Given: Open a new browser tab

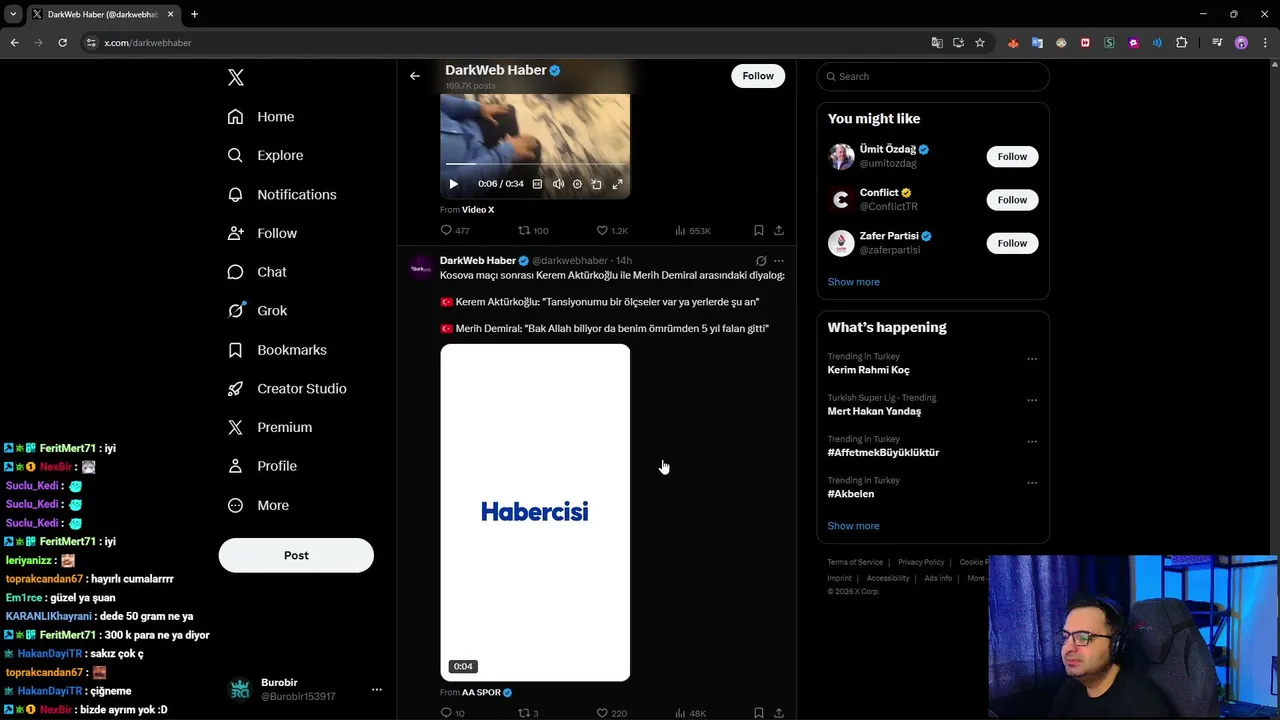Looking at the screenshot, I should tap(194, 14).
